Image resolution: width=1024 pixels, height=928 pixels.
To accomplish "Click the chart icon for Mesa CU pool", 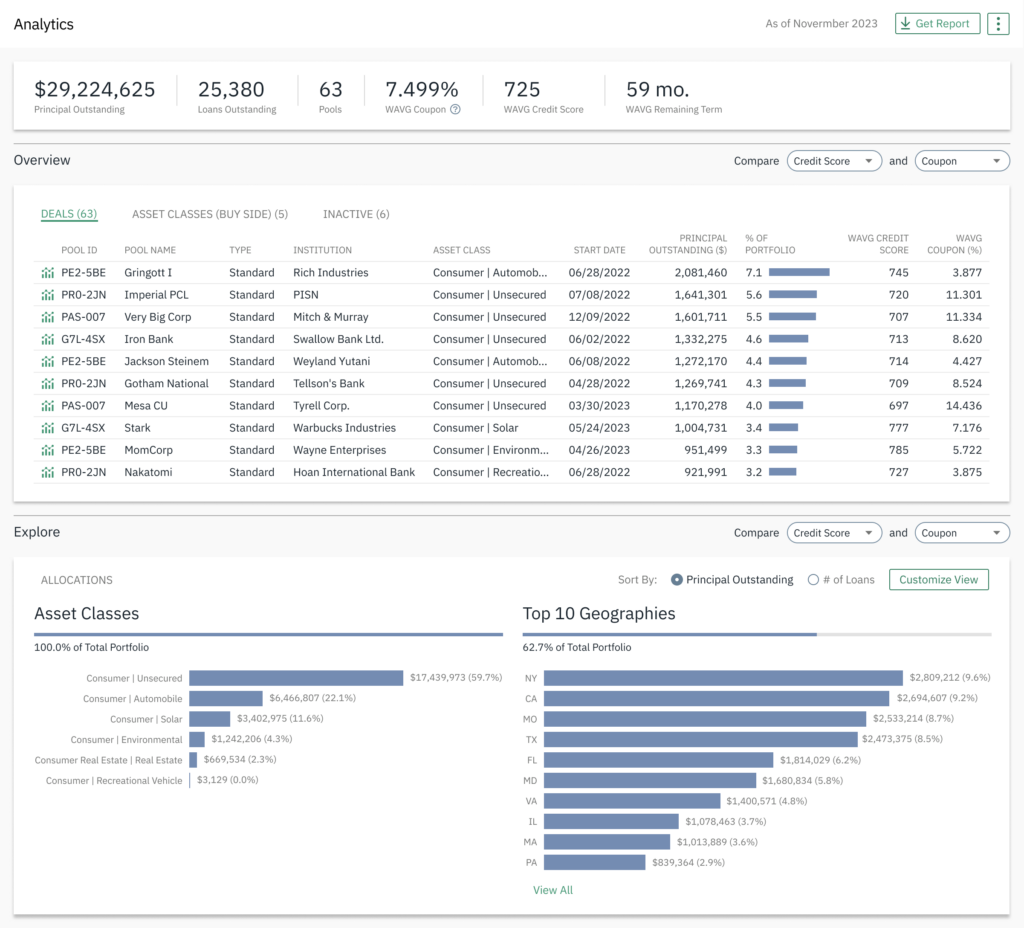I will point(47,406).
